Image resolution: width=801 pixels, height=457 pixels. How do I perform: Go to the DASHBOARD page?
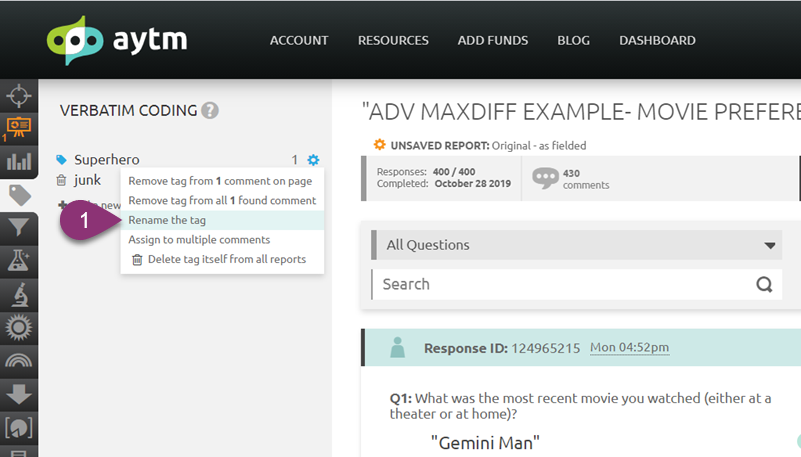(x=657, y=41)
